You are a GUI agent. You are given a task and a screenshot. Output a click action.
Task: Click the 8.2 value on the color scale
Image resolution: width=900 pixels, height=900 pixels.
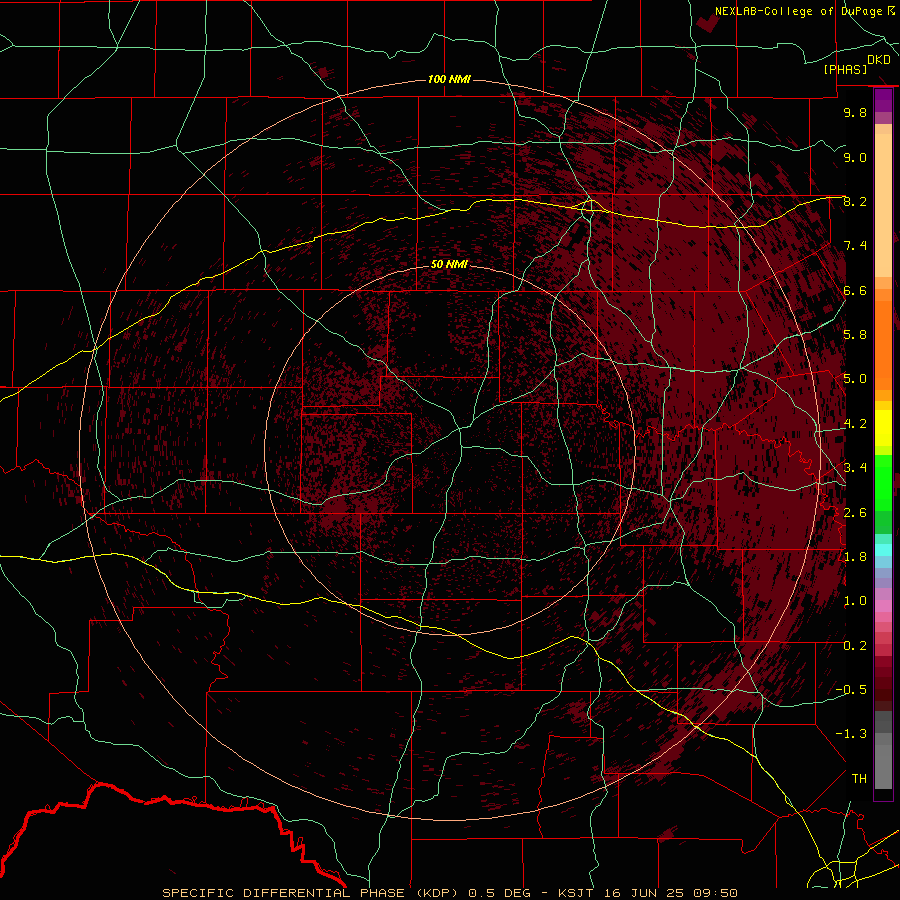[x=855, y=201]
